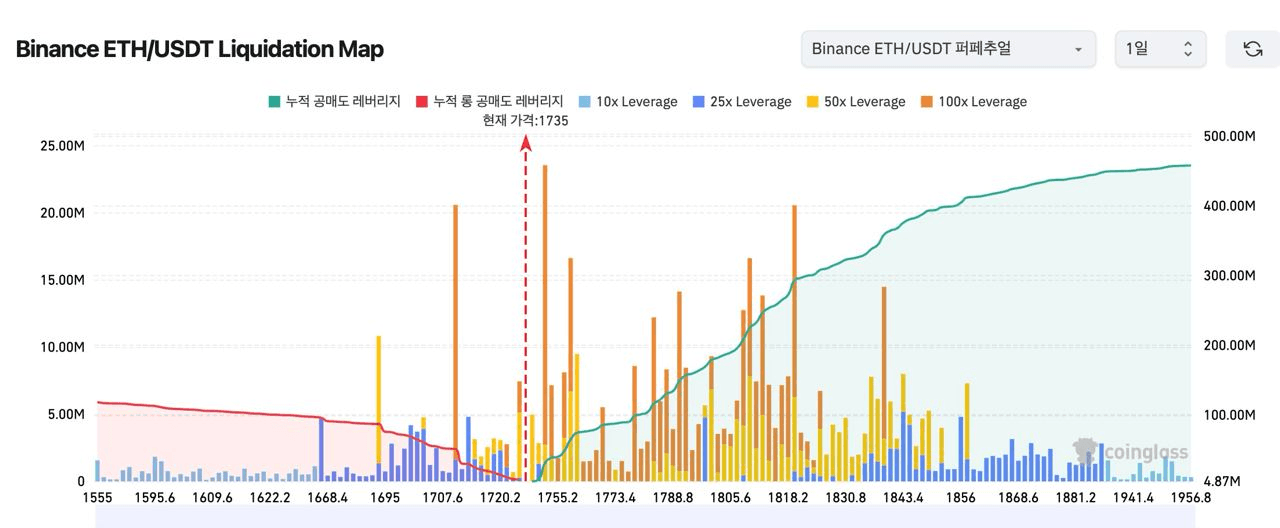
Task: Open the Binance ETH/USDT 퍼페추얼 dropdown
Action: pyautogui.click(x=948, y=49)
